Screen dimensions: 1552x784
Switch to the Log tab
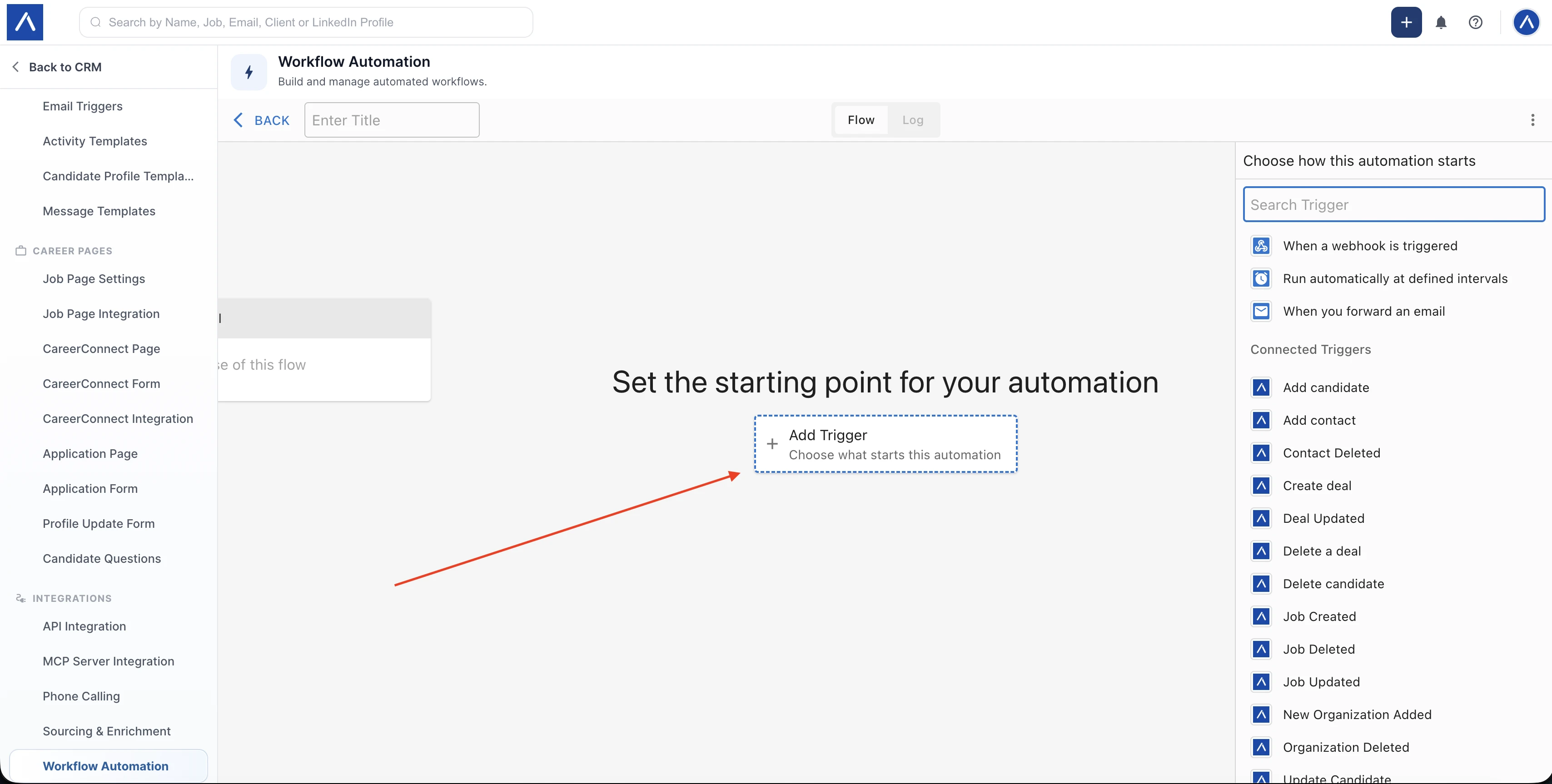pyautogui.click(x=912, y=120)
